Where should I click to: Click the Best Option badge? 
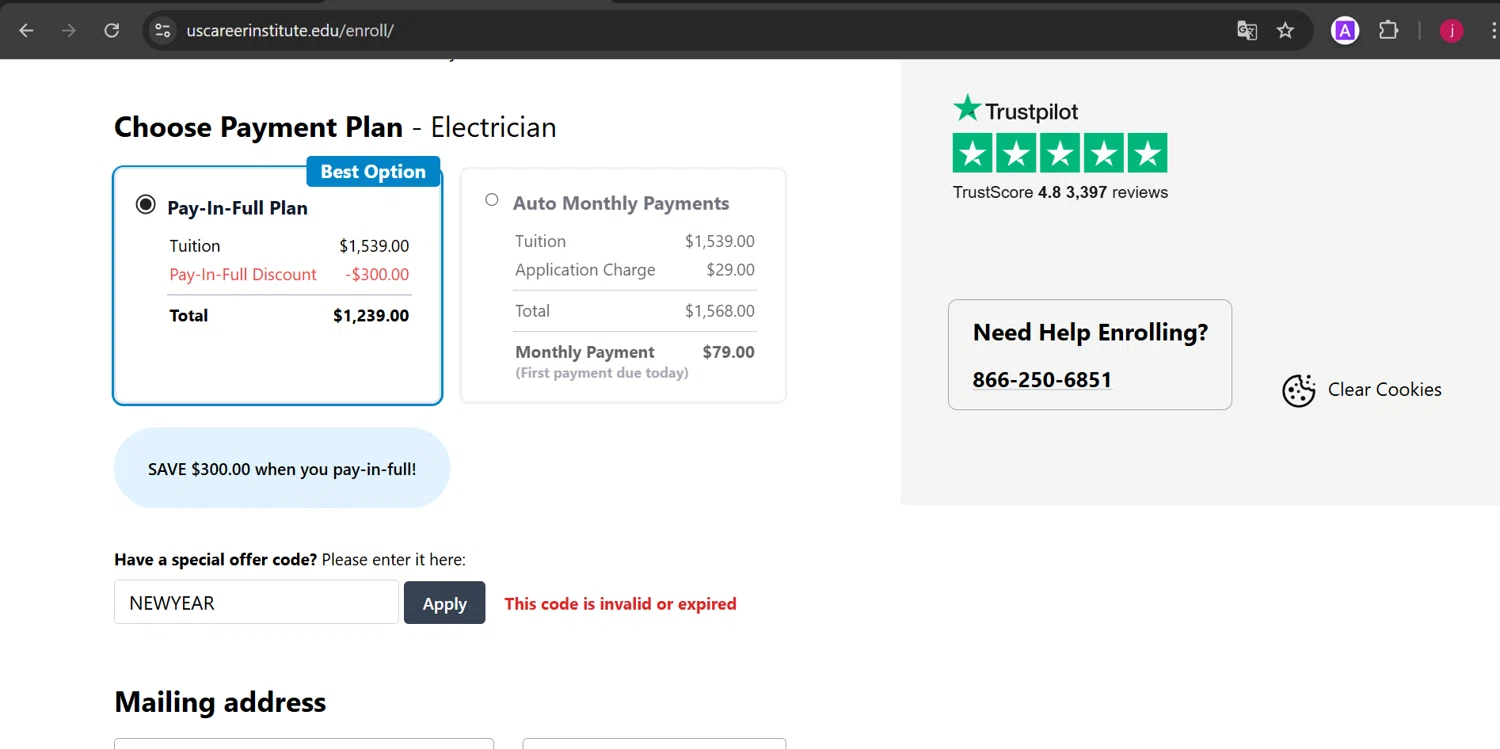click(x=373, y=172)
